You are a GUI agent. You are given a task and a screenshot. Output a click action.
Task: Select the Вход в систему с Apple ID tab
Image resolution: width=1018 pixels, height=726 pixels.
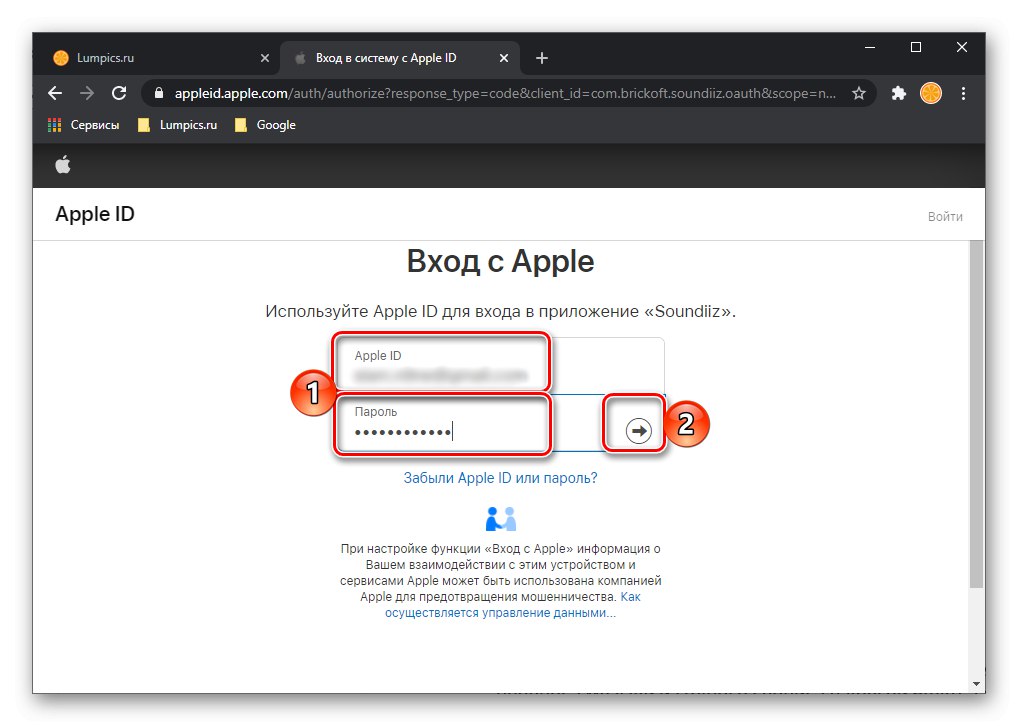pyautogui.click(x=399, y=58)
